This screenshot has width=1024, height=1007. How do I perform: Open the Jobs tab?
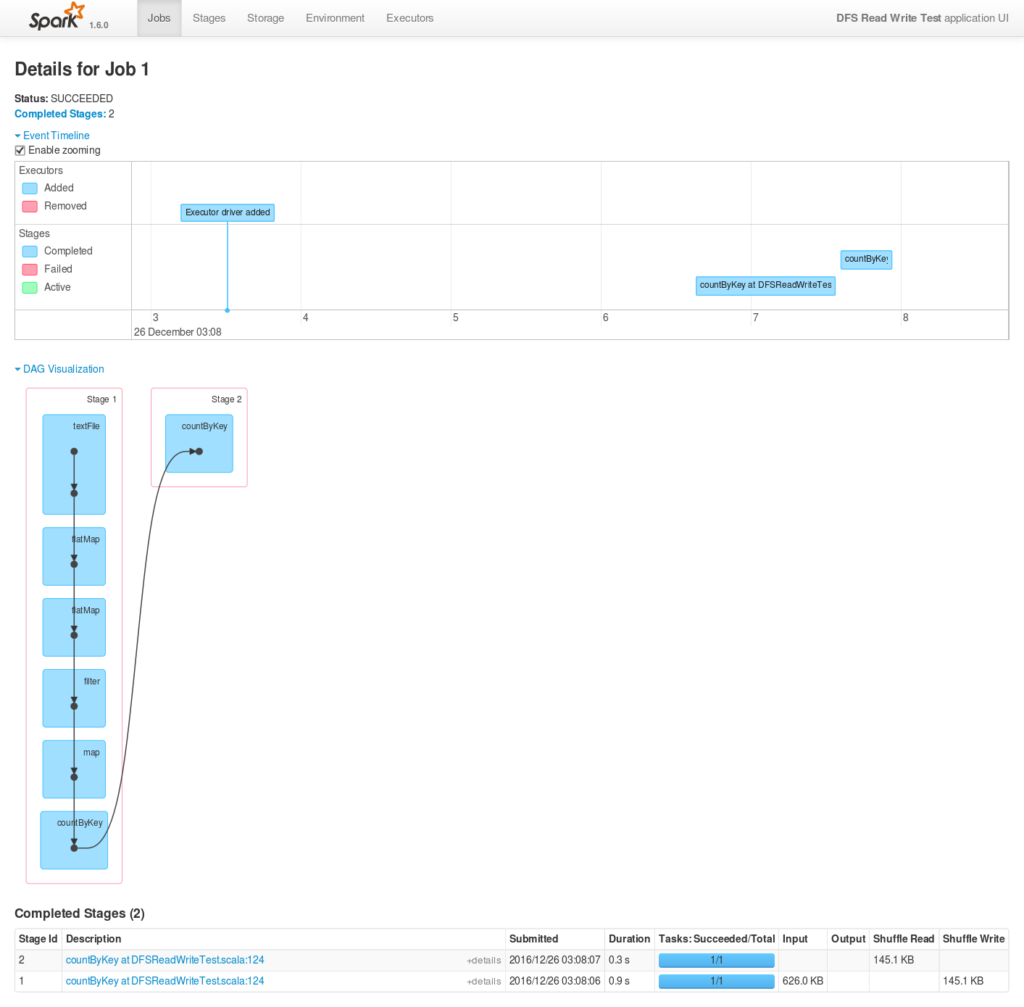[159, 18]
